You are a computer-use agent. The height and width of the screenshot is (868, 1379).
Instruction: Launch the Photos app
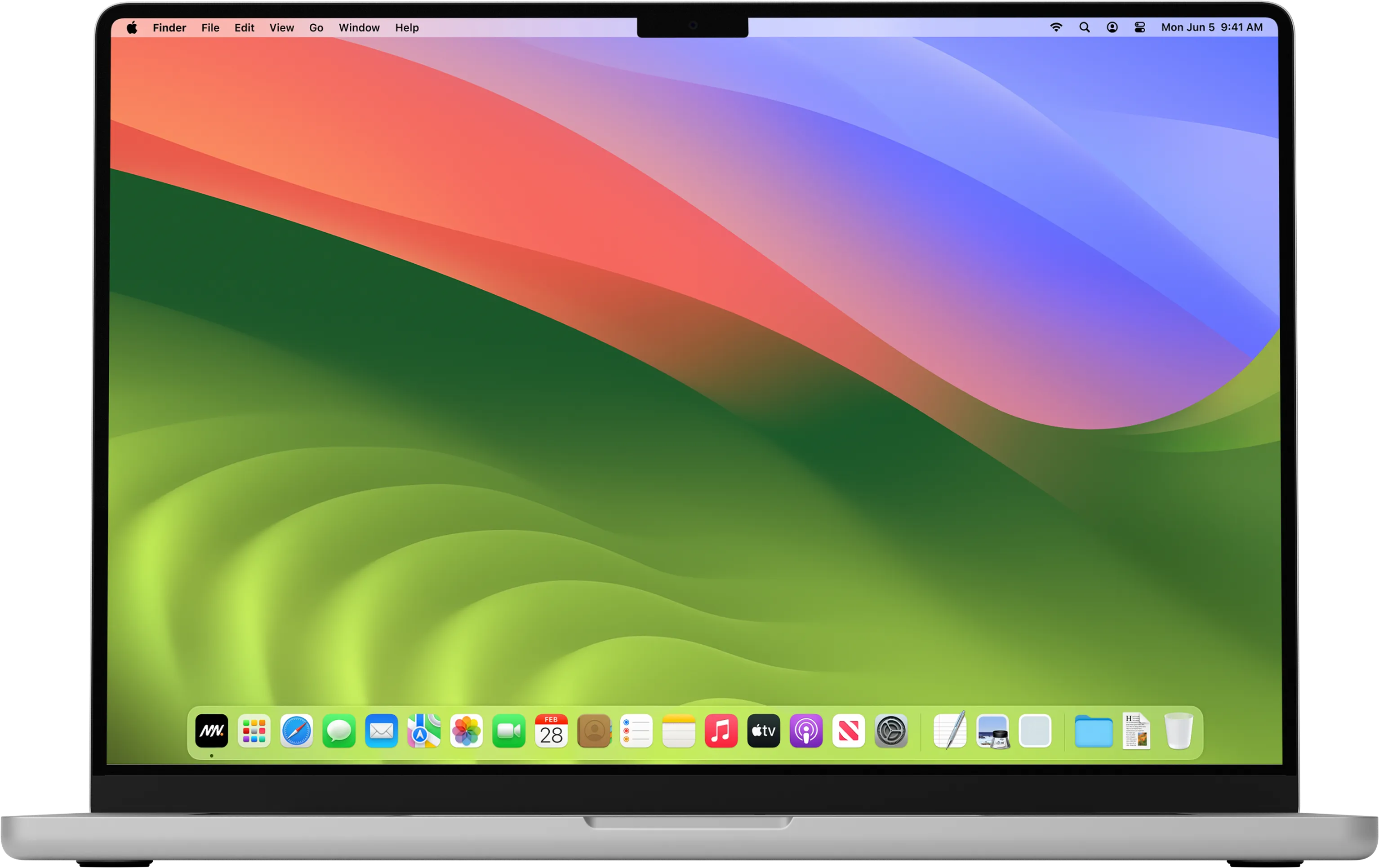point(466,731)
